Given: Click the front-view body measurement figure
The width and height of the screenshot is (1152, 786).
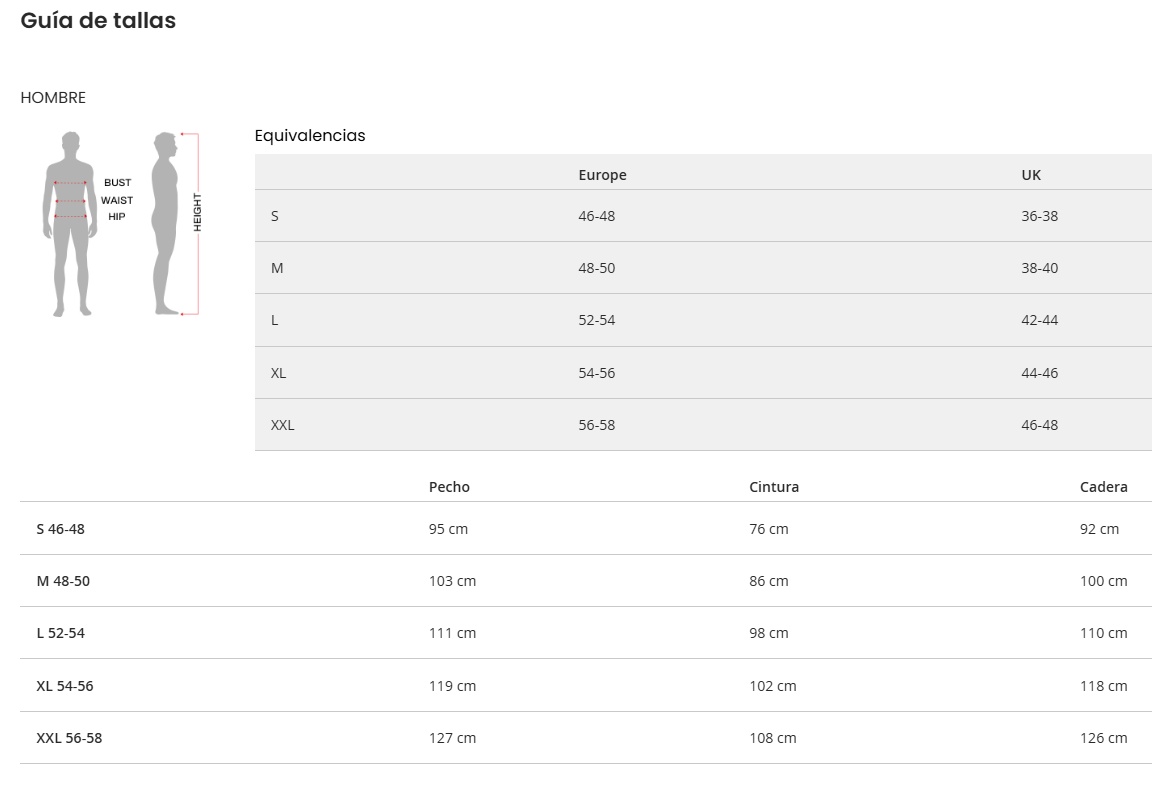Looking at the screenshot, I should click(70, 224).
